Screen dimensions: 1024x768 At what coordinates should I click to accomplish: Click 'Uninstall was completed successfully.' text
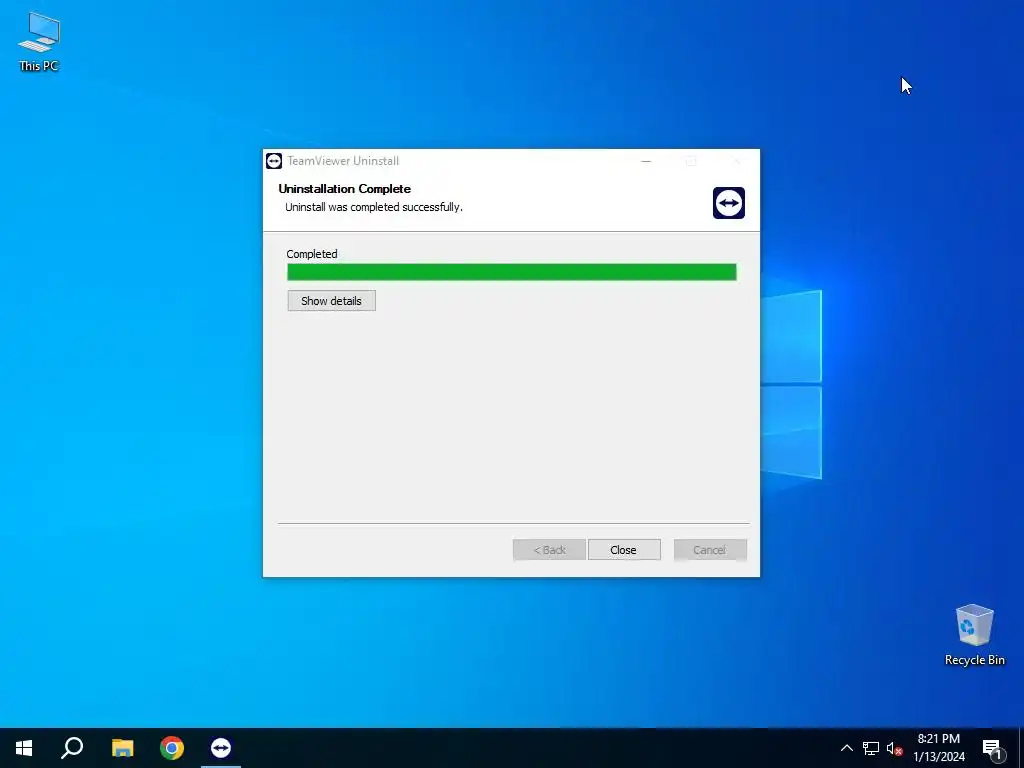pos(374,207)
